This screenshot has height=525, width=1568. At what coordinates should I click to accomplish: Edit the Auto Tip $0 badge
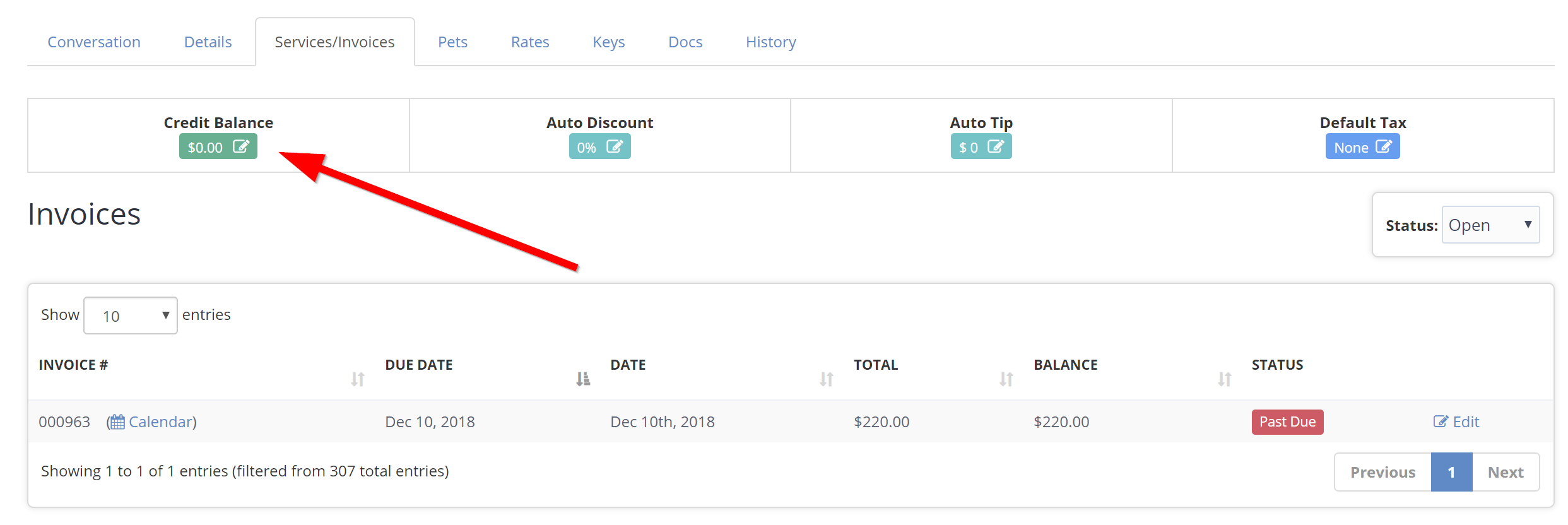tap(981, 146)
